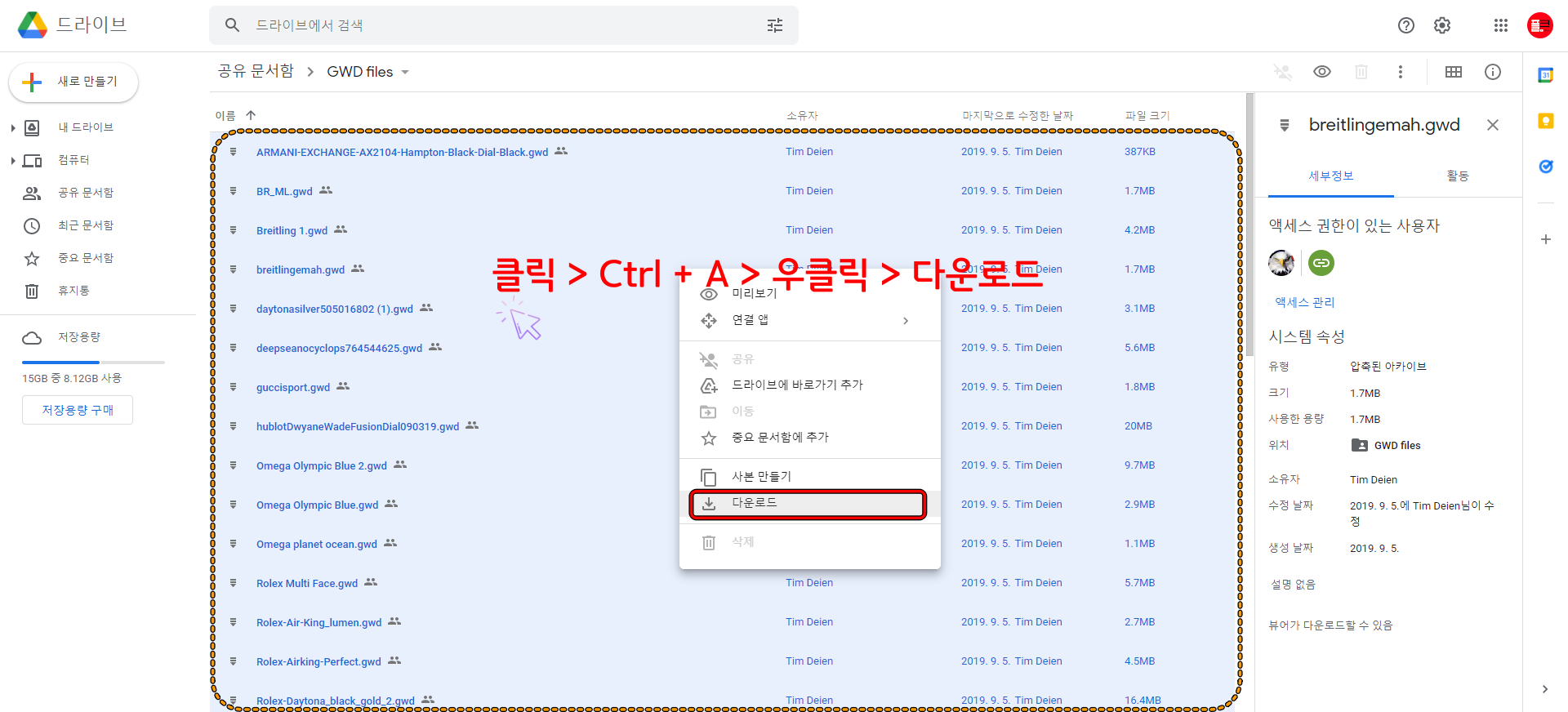Expand 컴퓨터 tree arrow

pos(13,160)
